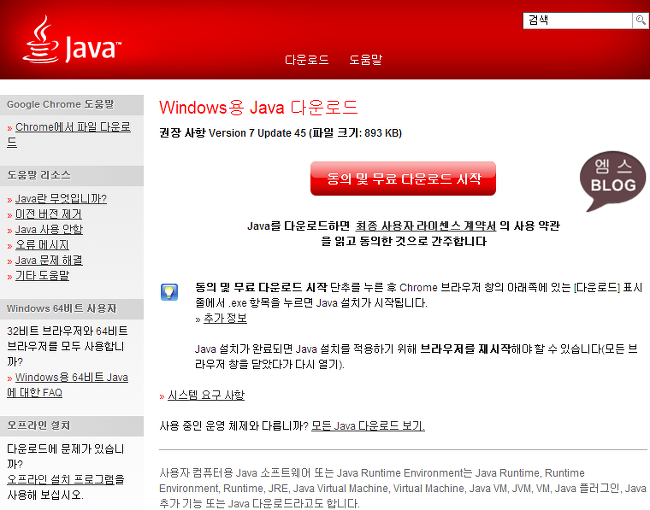This screenshot has height=510, width=650.
Task: Open Windows용 64비트 Java FAQ link
Action: click(x=68, y=385)
